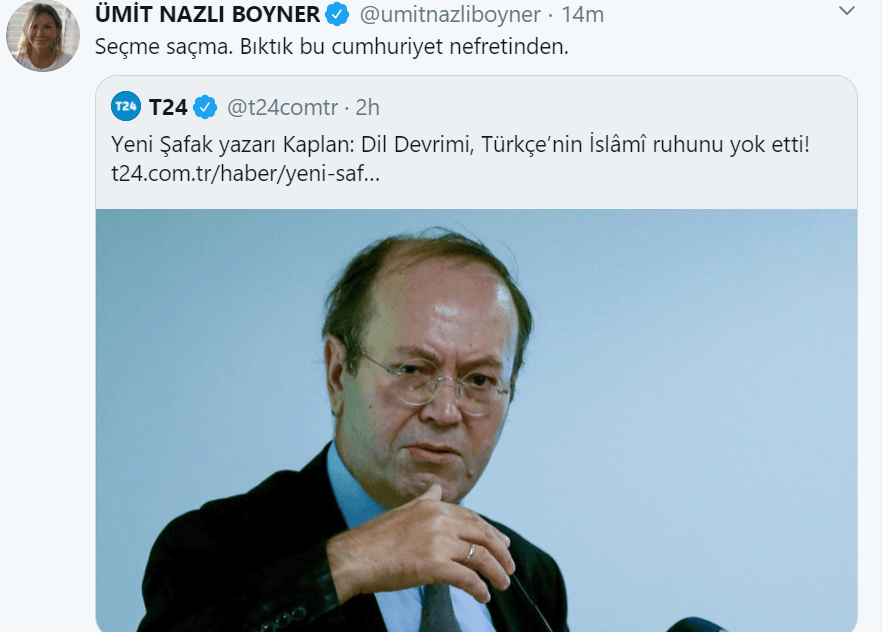895x632 pixels.
Task: Open the ÜMİT NAZLI BOYNER display name
Action: 208,15
